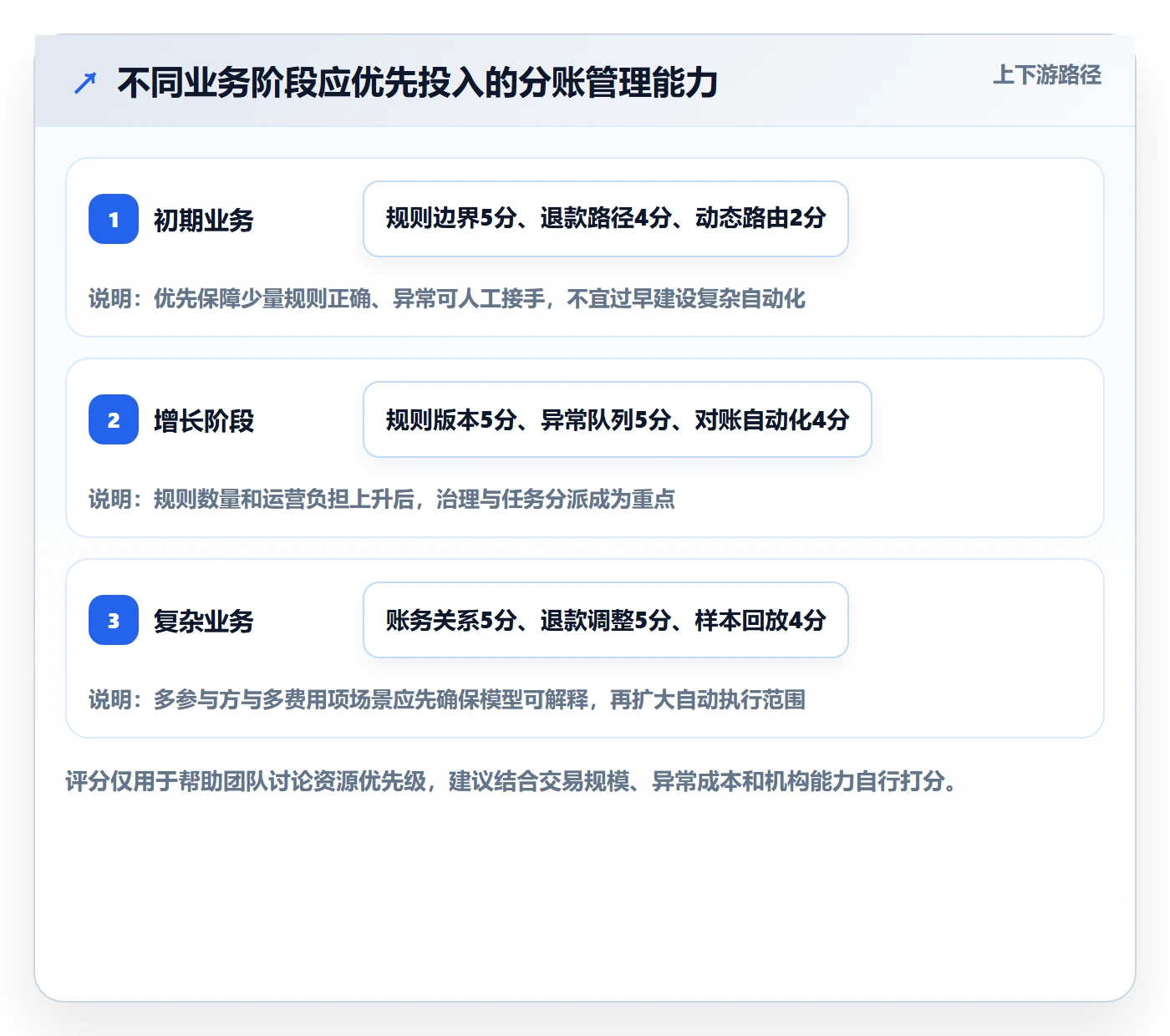Image resolution: width=1170 pixels, height=1036 pixels.
Task: Select the number 3 step badge
Action: click(114, 620)
